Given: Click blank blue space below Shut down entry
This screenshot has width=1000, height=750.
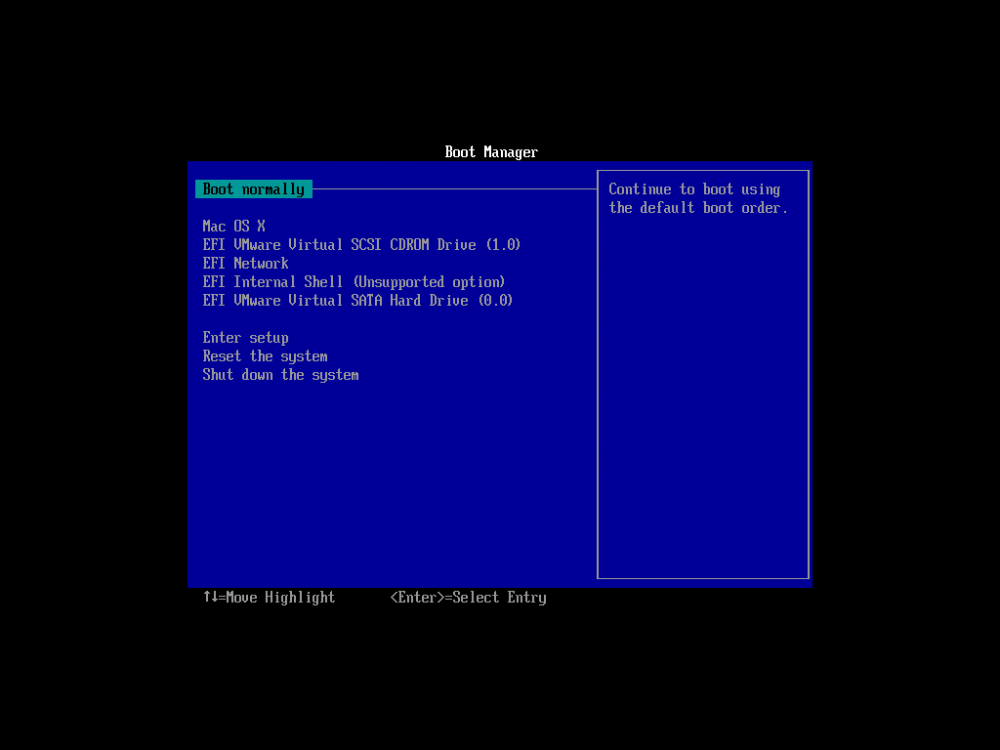Looking at the screenshot, I should click(392, 485).
